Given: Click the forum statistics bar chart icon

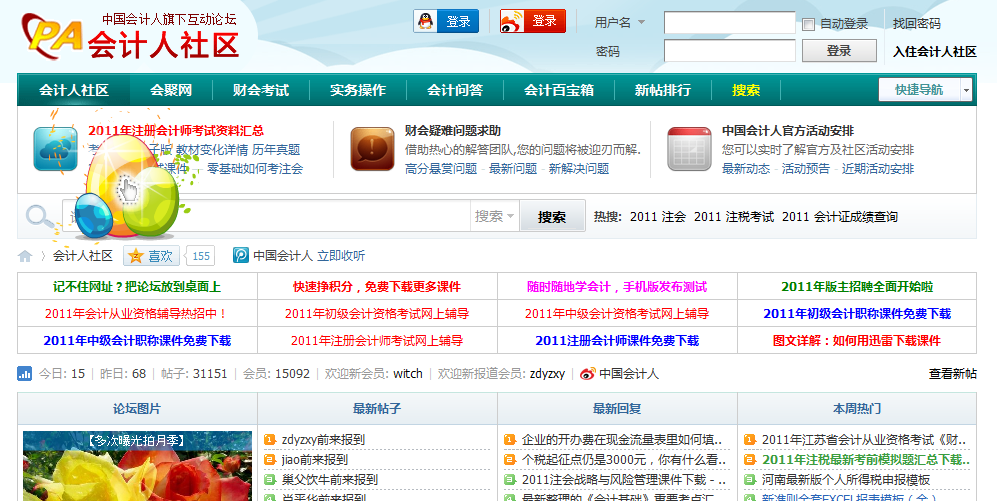Looking at the screenshot, I should pyautogui.click(x=24, y=373).
